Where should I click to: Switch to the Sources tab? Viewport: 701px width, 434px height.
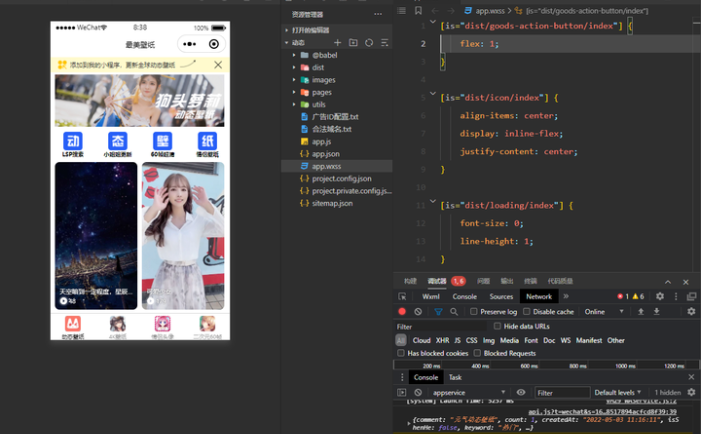click(501, 297)
